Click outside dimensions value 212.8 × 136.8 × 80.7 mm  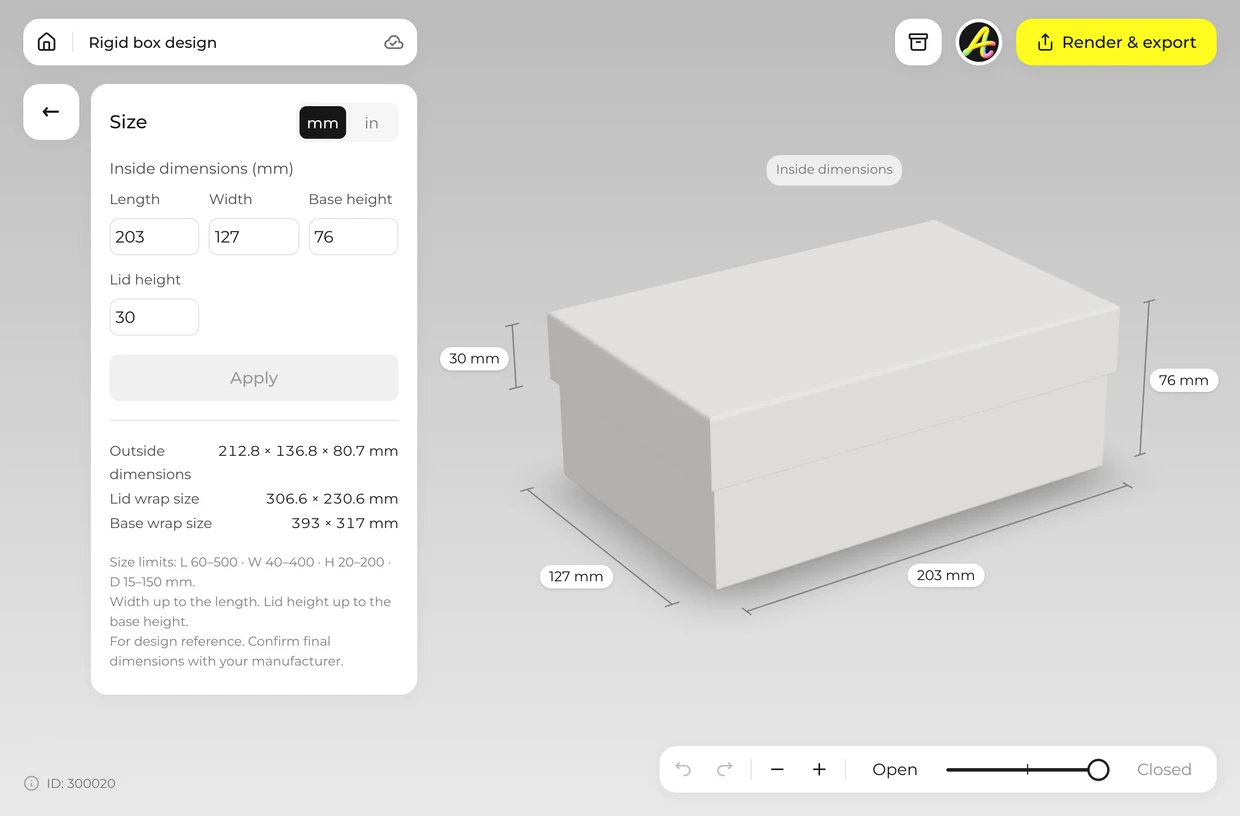click(308, 451)
